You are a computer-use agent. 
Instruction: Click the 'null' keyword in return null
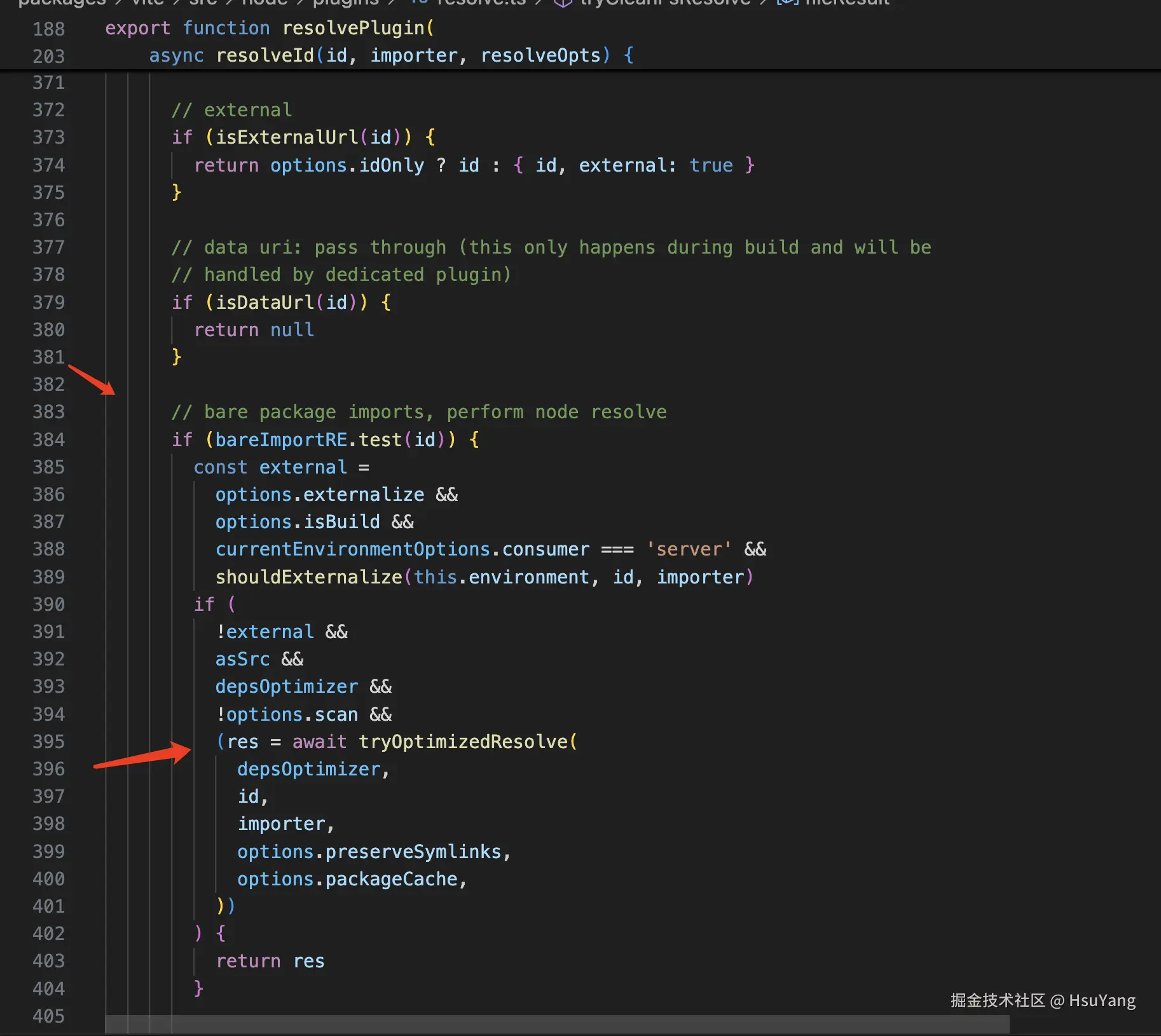coord(292,330)
